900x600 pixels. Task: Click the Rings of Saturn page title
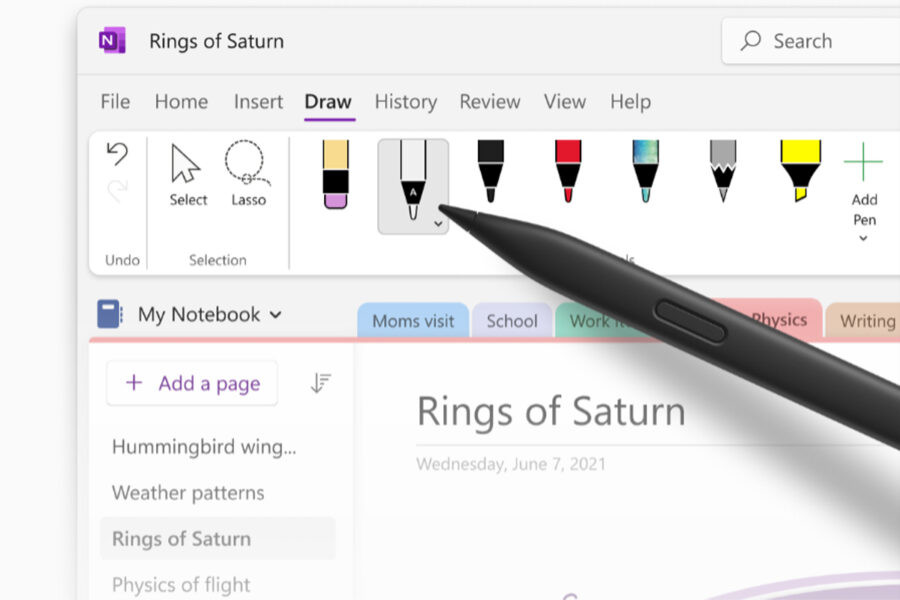(551, 411)
